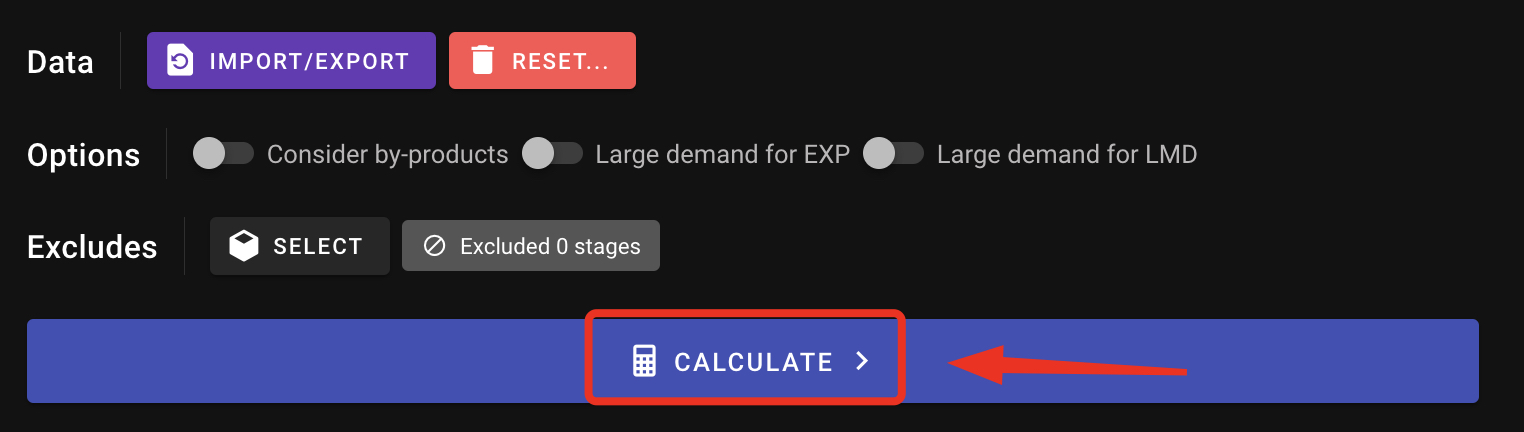Image resolution: width=1524 pixels, height=432 pixels.
Task: Turn on the Large demand for LMD switch
Action: 893,154
